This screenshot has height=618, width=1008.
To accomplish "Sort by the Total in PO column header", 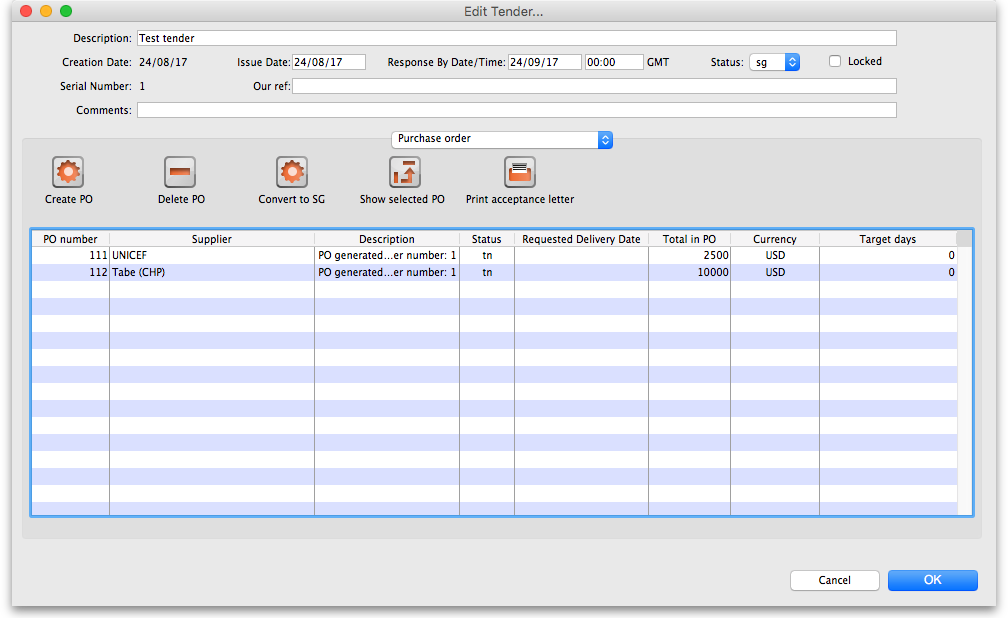I will pos(689,239).
